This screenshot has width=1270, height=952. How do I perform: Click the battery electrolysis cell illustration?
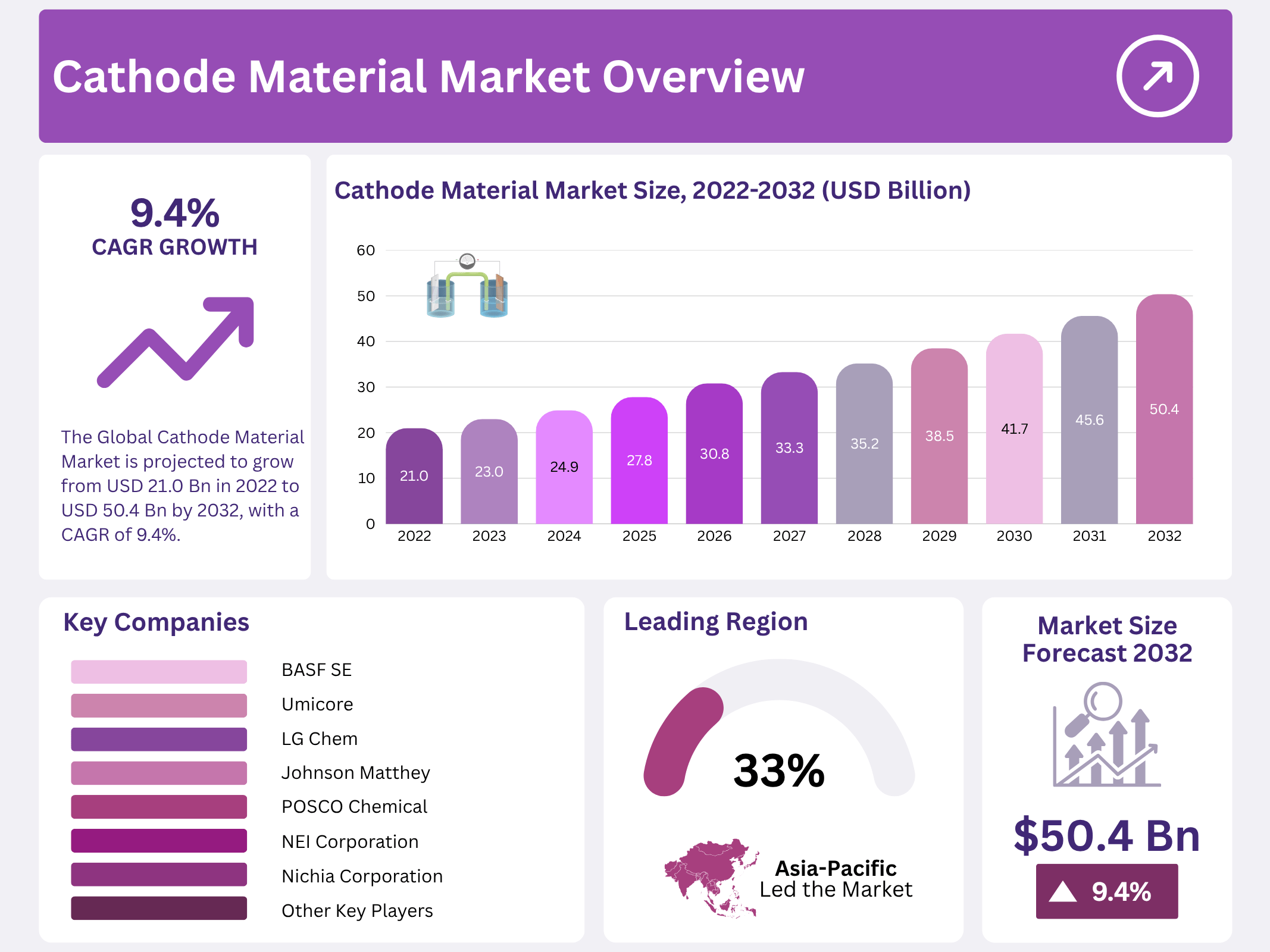467,287
